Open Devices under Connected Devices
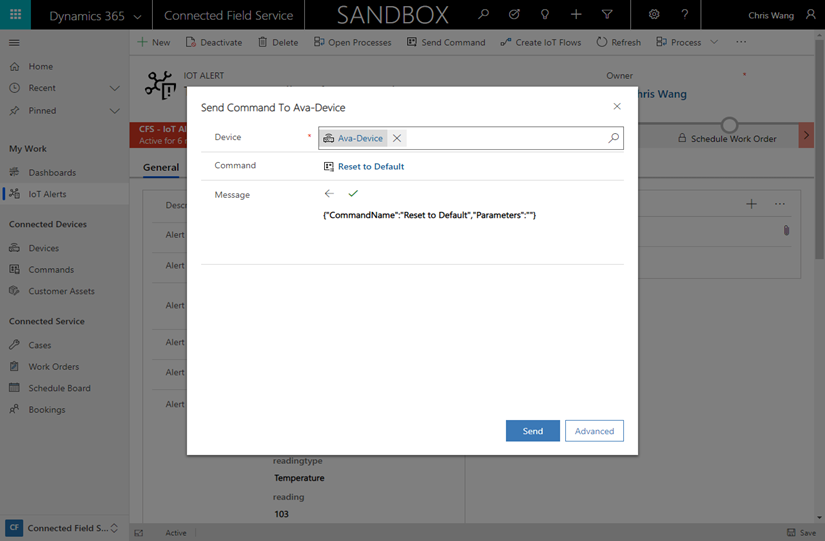825x541 pixels. click(44, 248)
